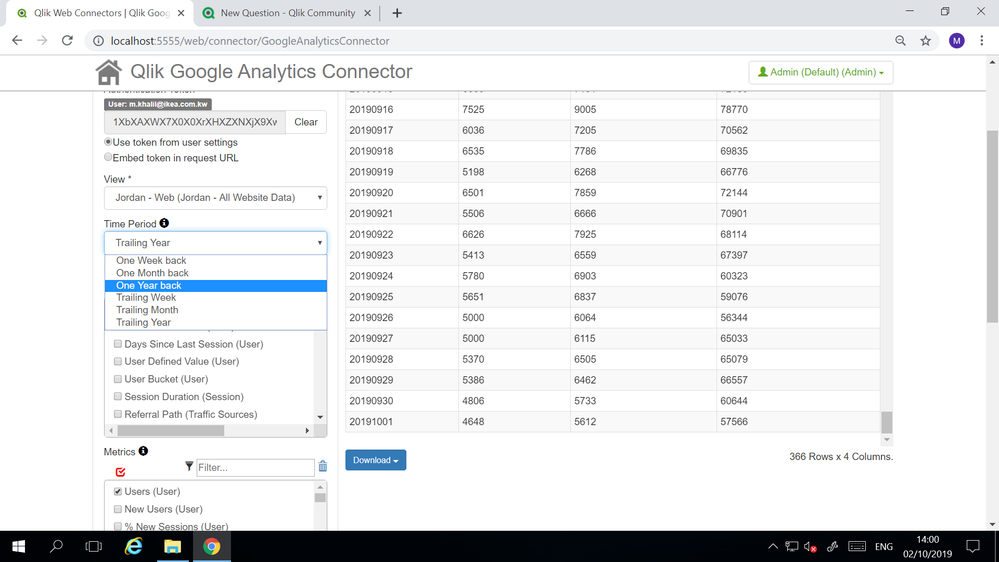This screenshot has height=562, width=999.
Task: Click the browser forward arrow
Action: (42, 41)
